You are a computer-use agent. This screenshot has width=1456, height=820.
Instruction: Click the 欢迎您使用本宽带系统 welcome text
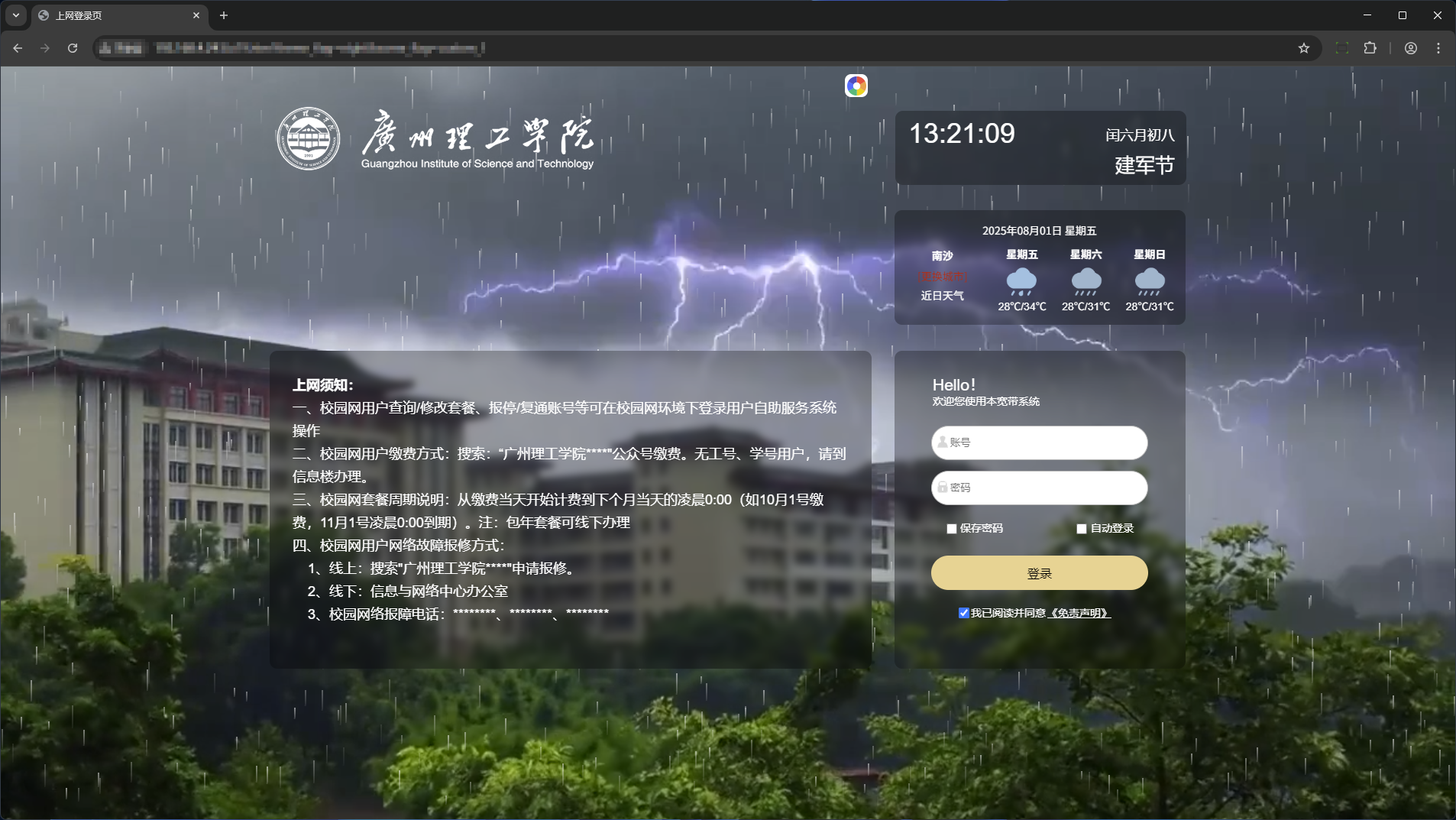985,401
